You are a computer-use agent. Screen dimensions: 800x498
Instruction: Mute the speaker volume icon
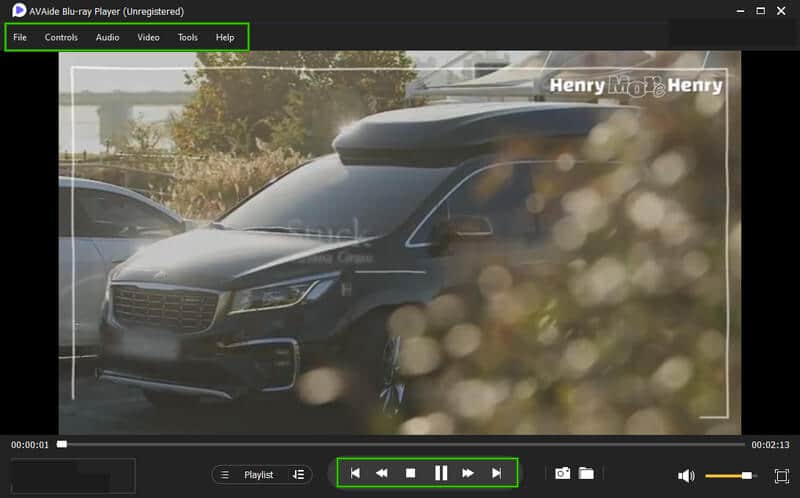pos(686,476)
